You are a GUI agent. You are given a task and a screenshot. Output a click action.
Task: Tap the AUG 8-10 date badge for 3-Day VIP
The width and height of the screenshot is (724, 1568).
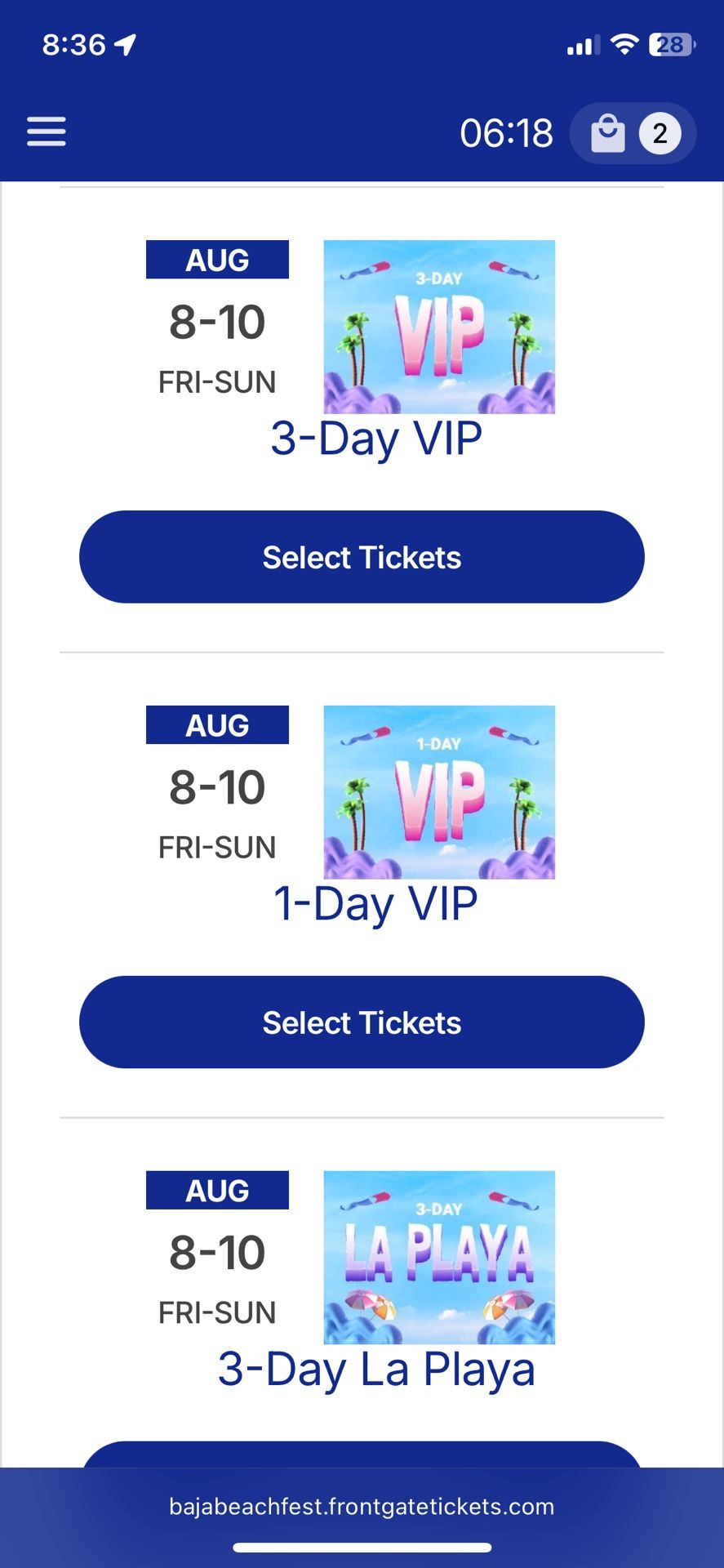pyautogui.click(x=217, y=319)
